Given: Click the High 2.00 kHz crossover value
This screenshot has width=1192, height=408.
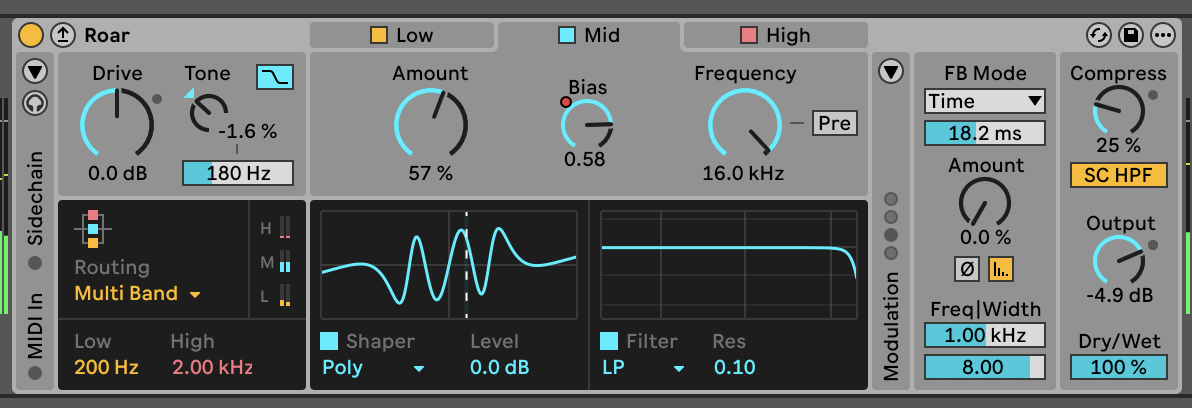Looking at the screenshot, I should click(x=212, y=368).
